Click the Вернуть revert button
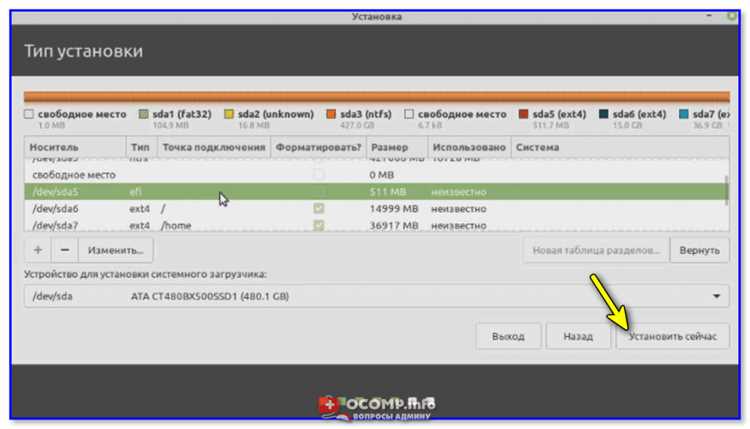Screen dimensions: 750x429 pos(699,250)
